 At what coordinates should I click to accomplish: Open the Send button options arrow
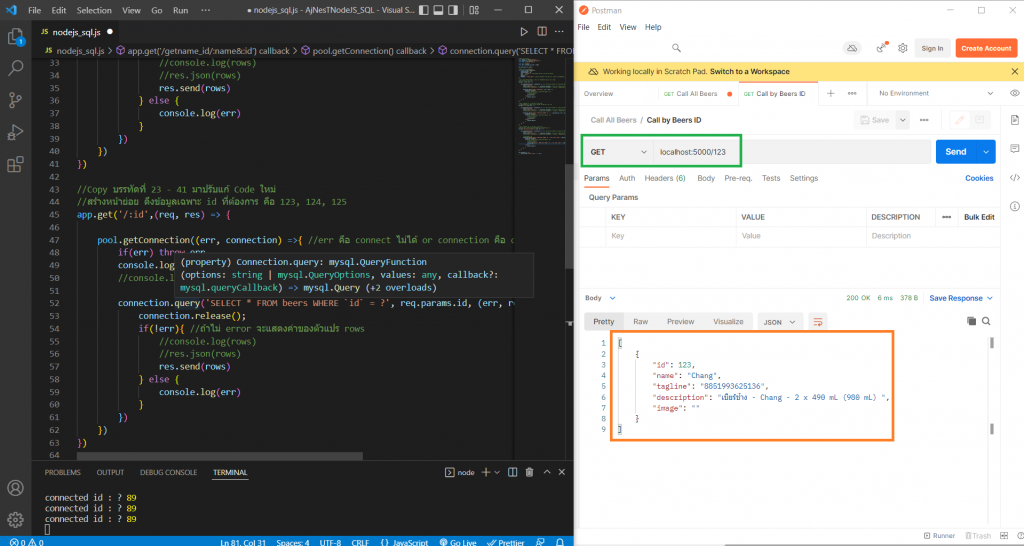point(985,152)
